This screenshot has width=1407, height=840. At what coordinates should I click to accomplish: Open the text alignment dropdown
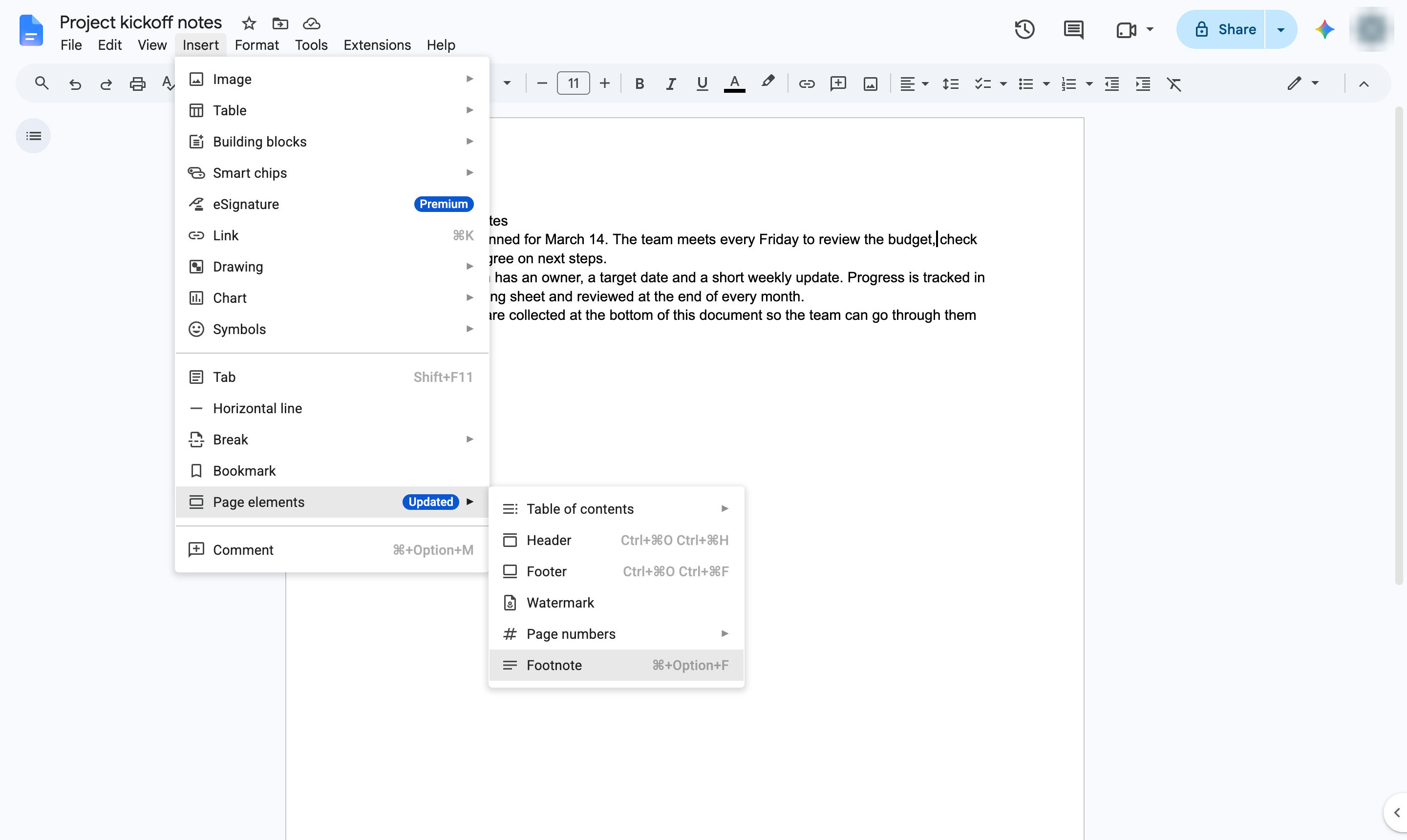(914, 84)
